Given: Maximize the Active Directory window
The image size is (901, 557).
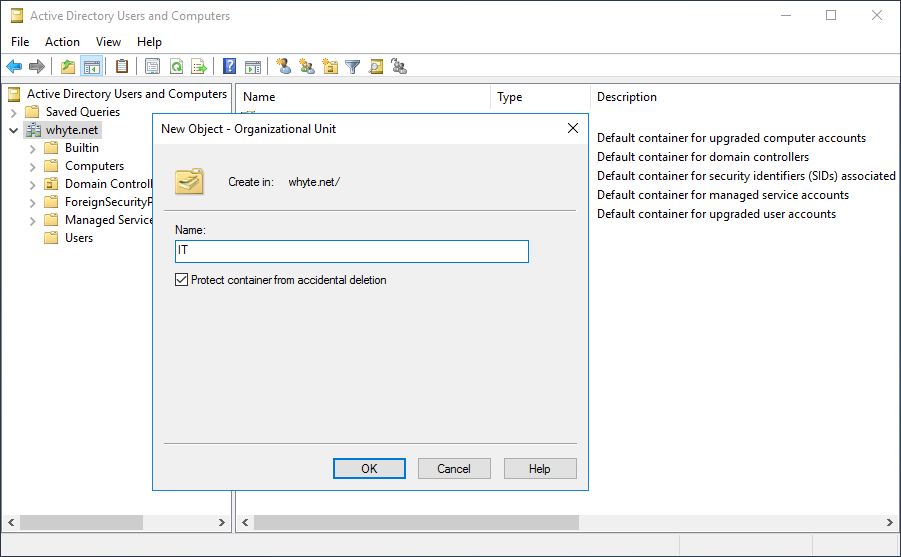Looking at the screenshot, I should click(831, 16).
